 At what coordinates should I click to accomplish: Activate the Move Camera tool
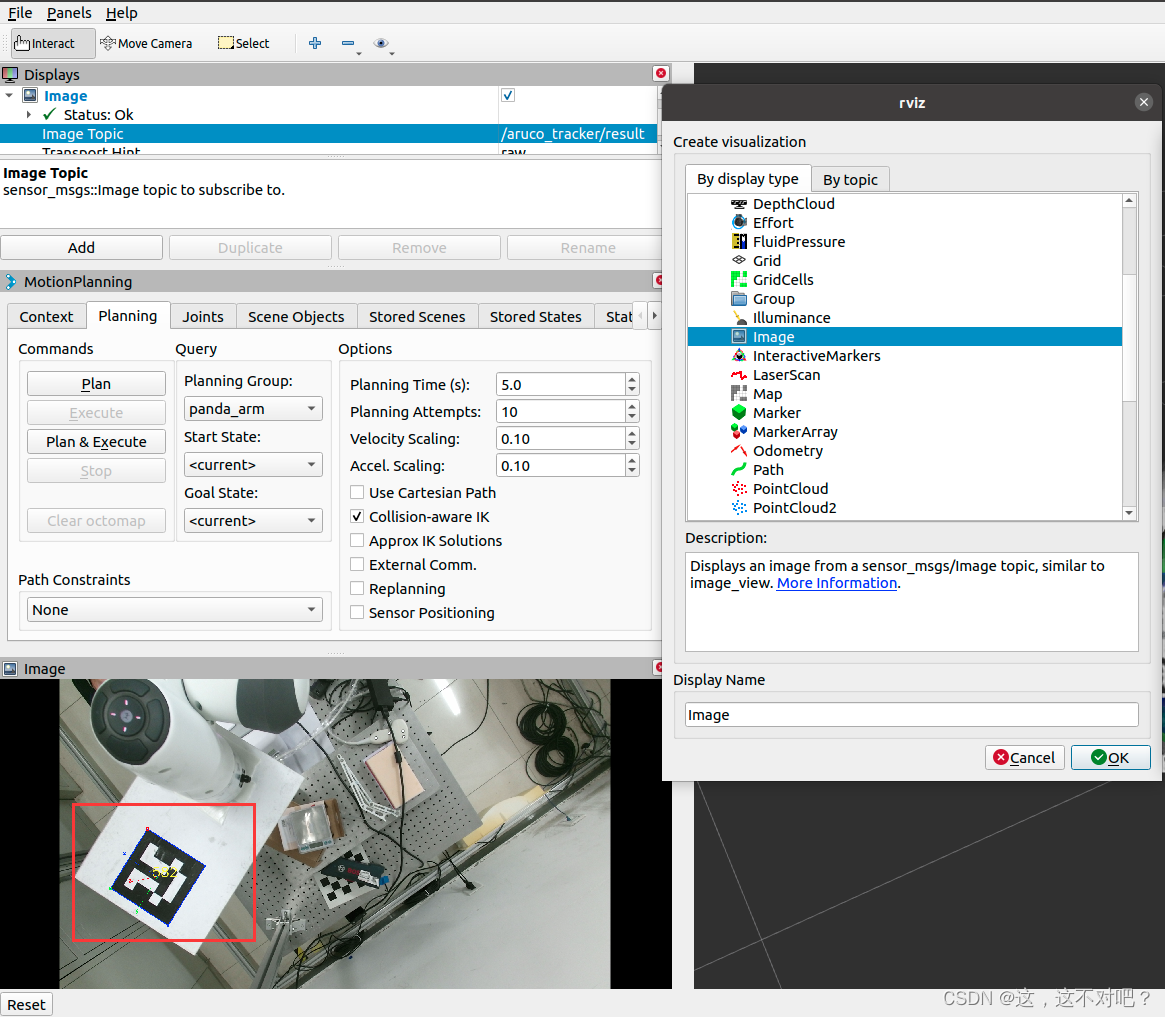[x=146, y=43]
